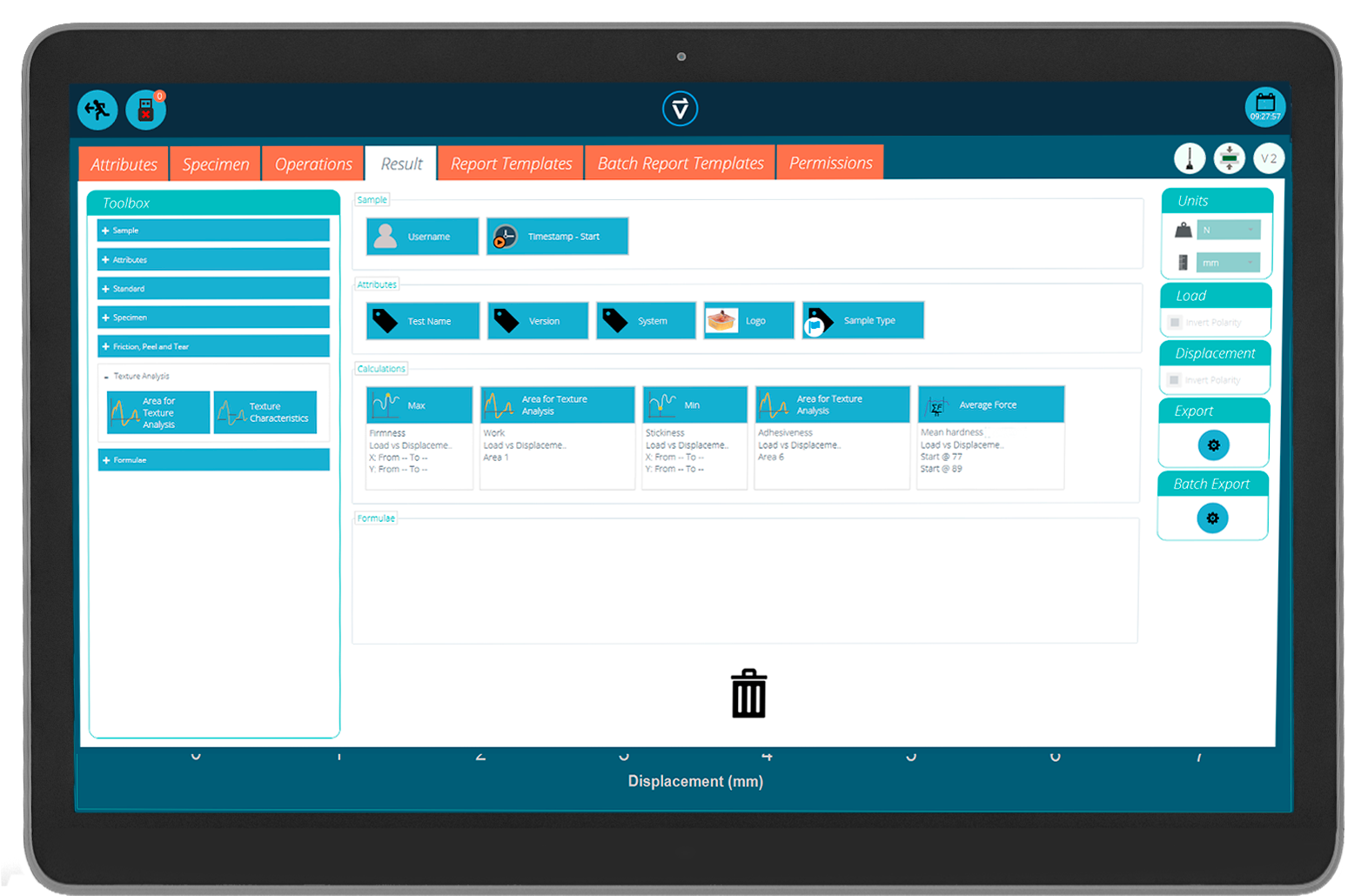Click the Start @ 77 value
The width and height of the screenshot is (1368, 896).
pos(942,457)
